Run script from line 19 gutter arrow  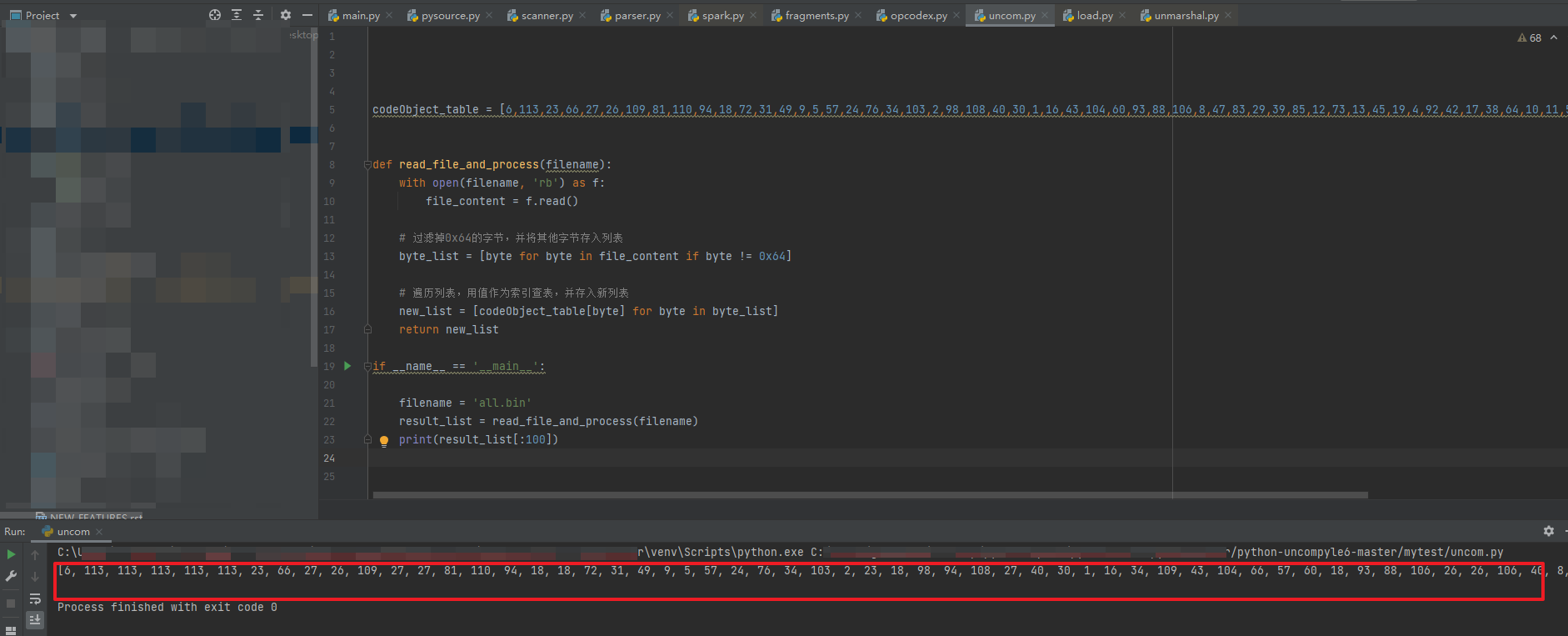coord(347,366)
